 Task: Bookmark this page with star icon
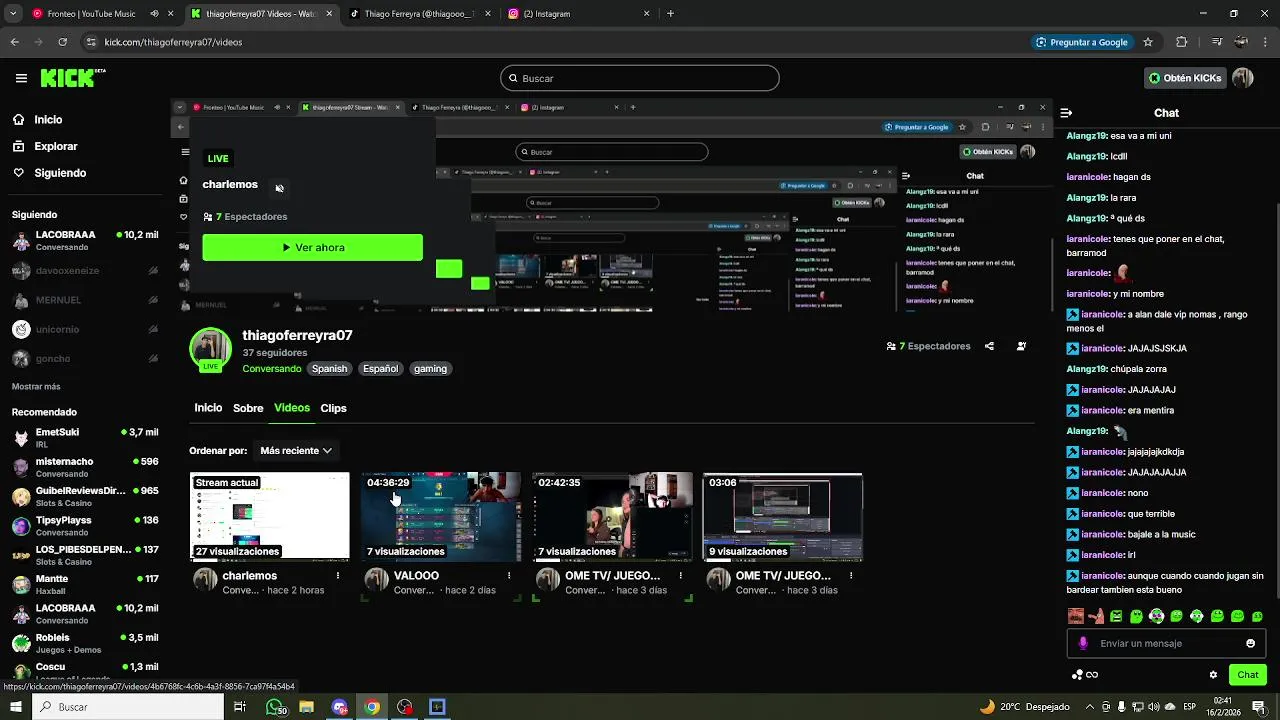click(x=1148, y=42)
